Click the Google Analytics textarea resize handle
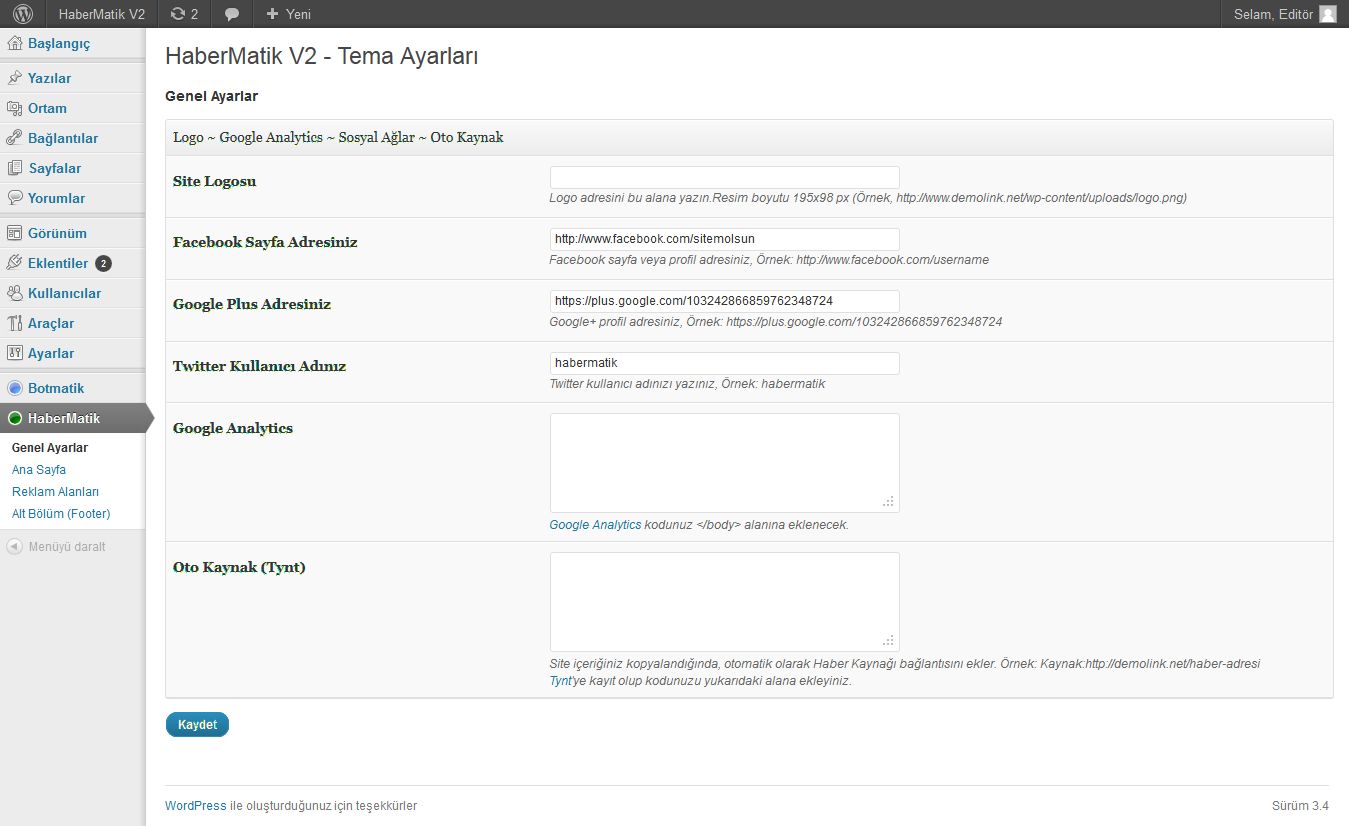 [889, 502]
